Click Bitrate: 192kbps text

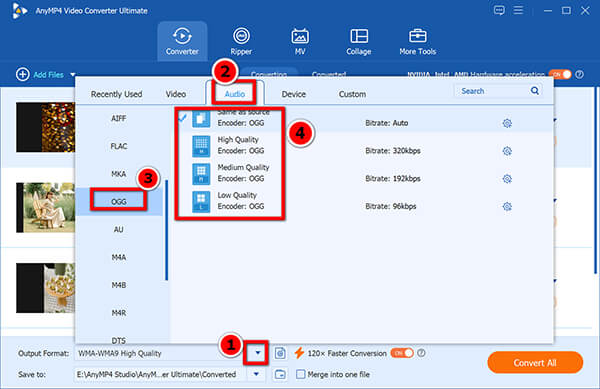(x=393, y=179)
